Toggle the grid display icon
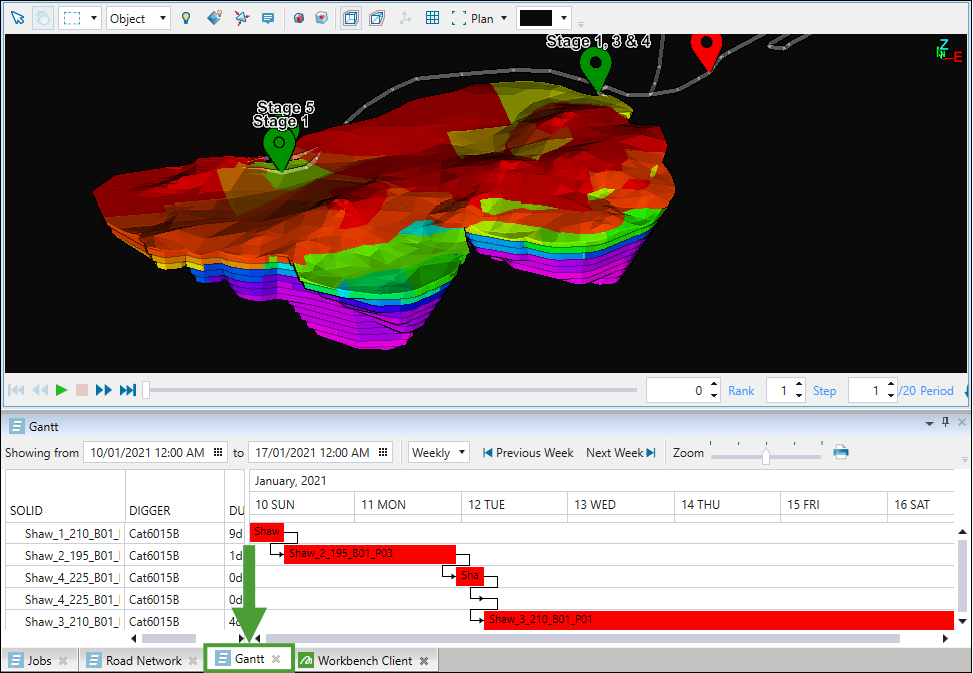 pos(432,18)
